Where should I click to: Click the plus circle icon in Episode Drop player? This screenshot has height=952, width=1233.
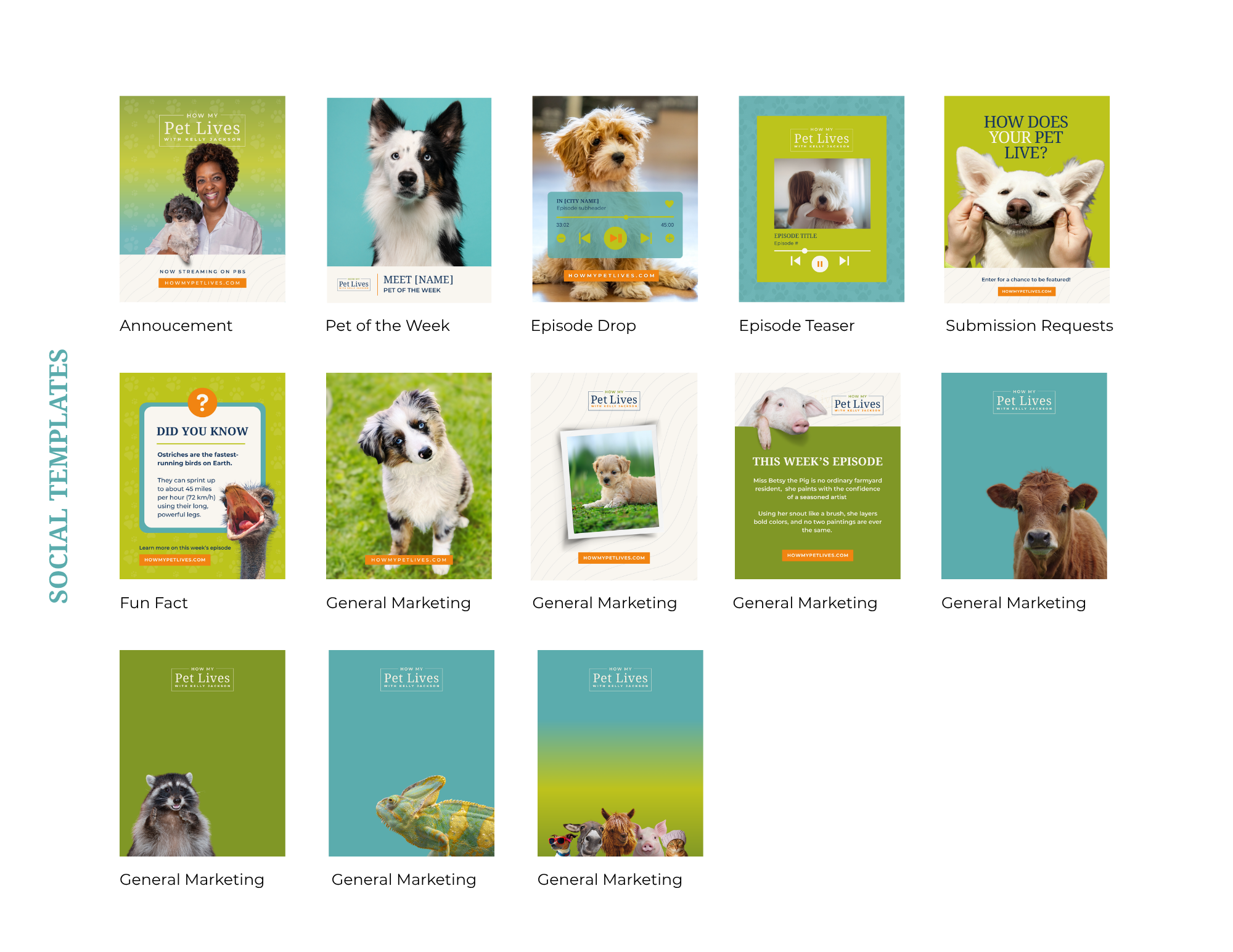(670, 238)
